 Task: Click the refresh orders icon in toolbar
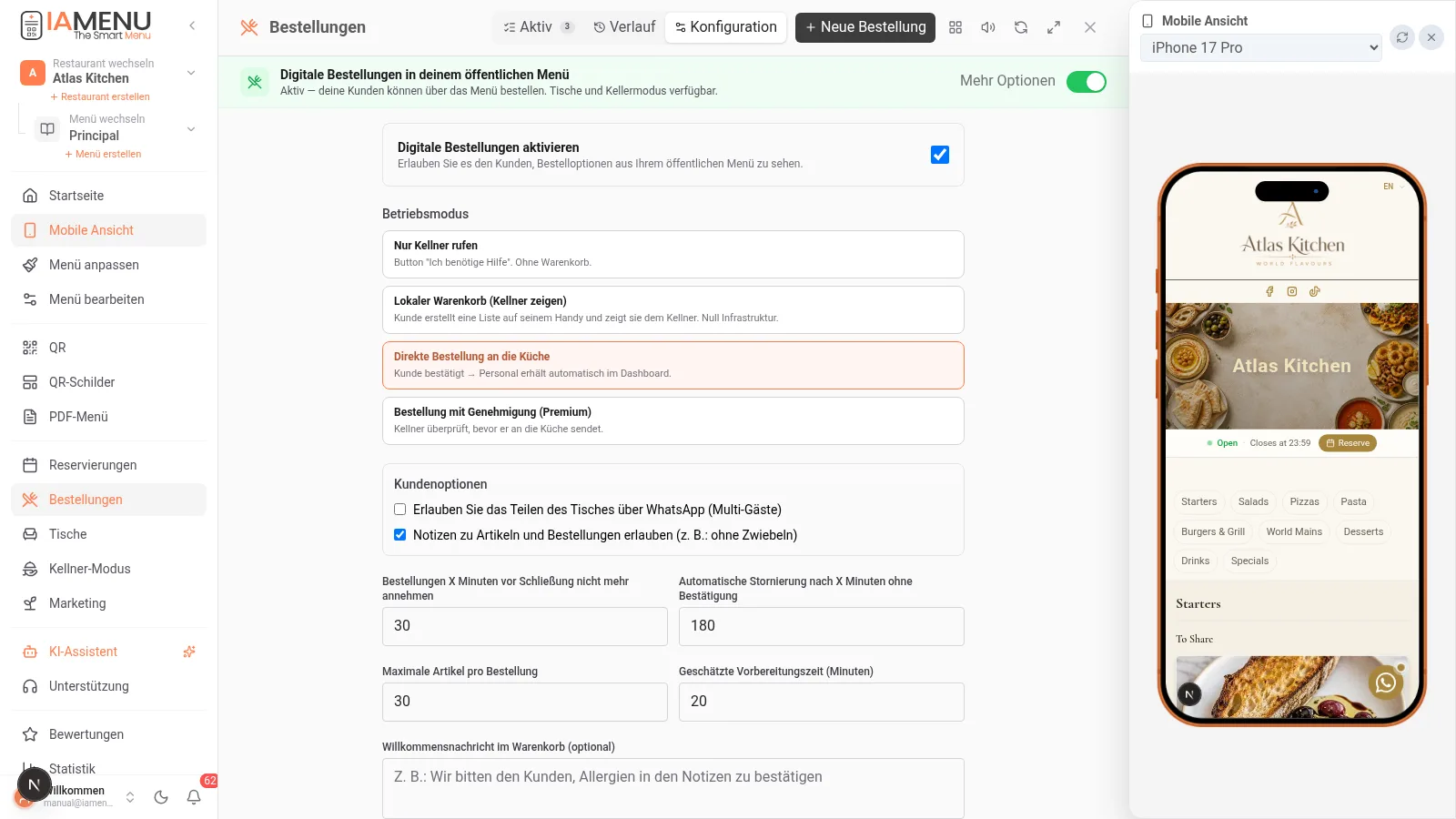tap(1021, 27)
